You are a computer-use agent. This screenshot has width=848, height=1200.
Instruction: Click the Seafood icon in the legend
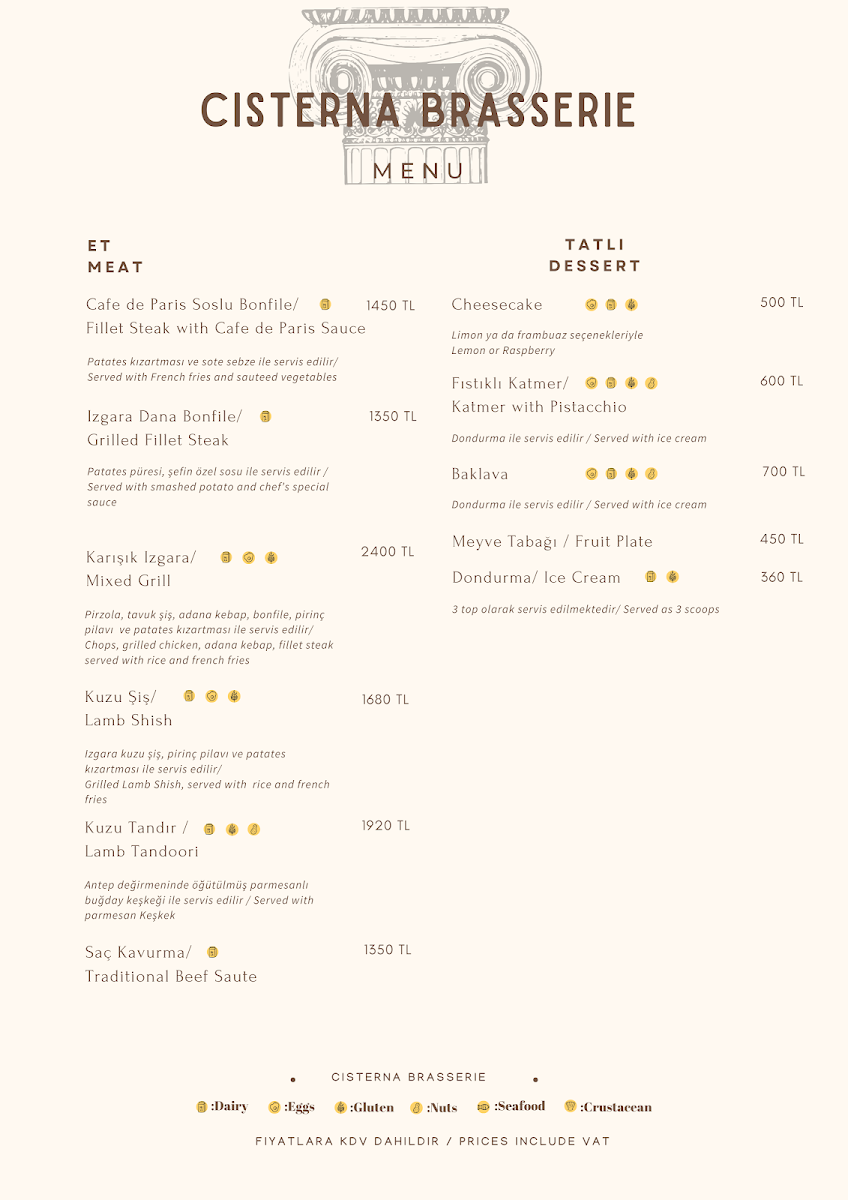point(484,1107)
